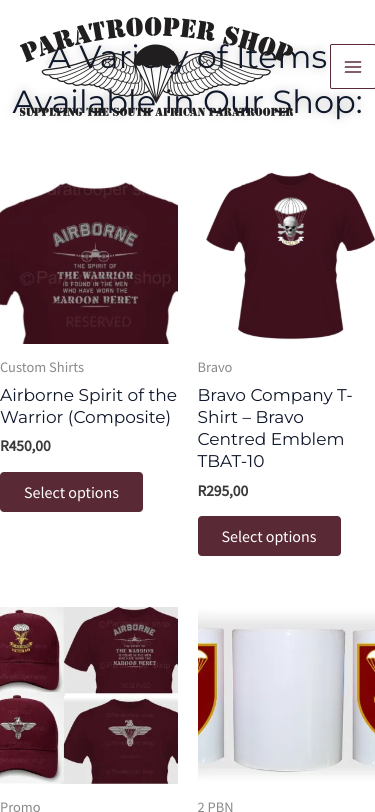
Task: Click the R295,00 price
Action: 223,490
